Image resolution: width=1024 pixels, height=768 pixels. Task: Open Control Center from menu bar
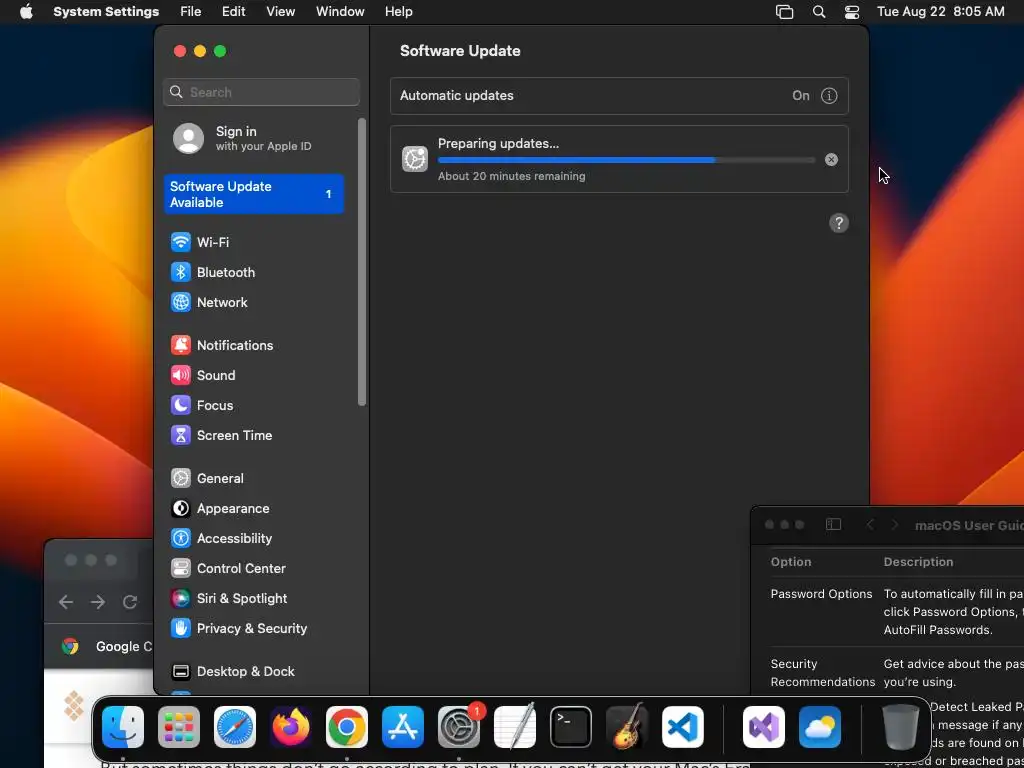852,12
